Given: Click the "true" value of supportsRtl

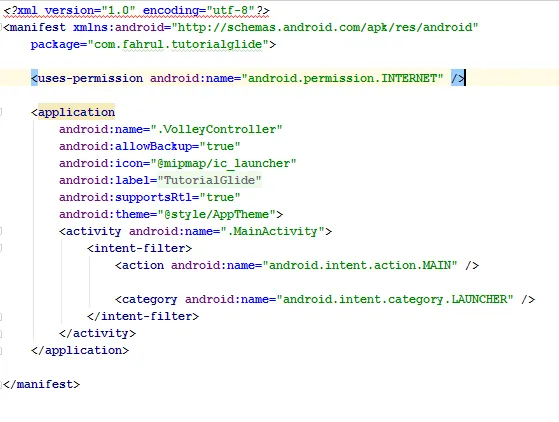Looking at the screenshot, I should click(x=220, y=197).
